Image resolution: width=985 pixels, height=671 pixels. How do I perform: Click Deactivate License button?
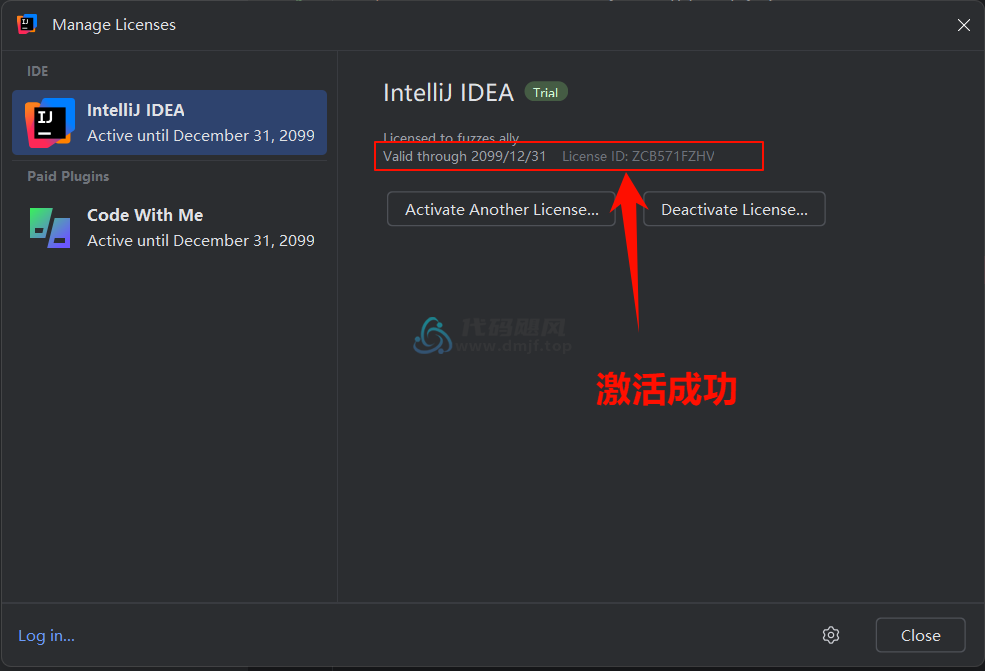click(x=734, y=209)
